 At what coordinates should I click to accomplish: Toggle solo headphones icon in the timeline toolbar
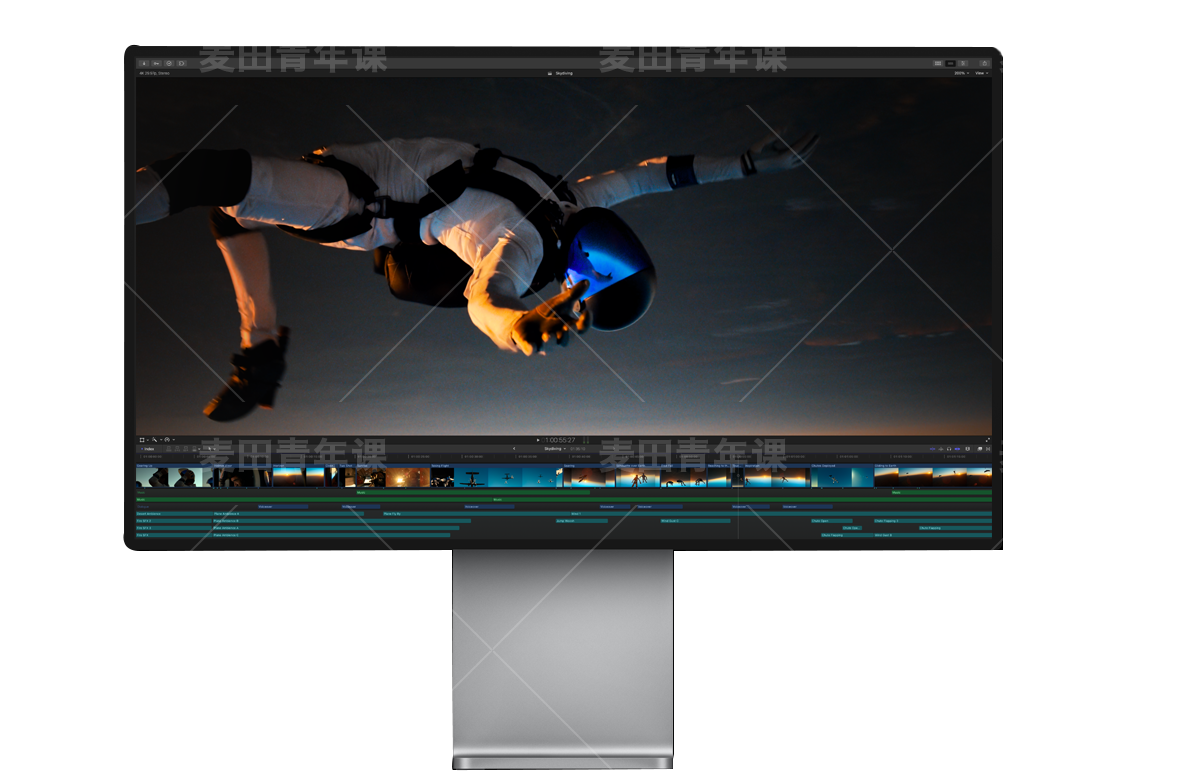coord(949,449)
